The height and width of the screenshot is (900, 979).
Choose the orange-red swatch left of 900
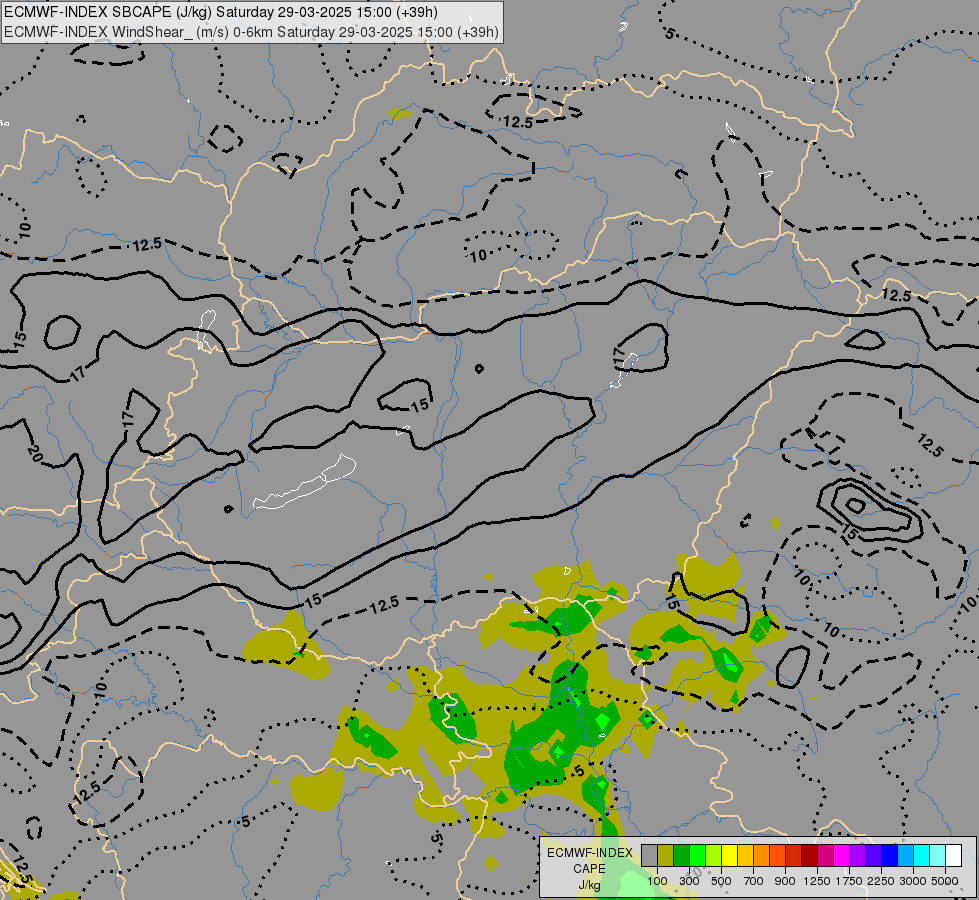pyautogui.click(x=777, y=855)
